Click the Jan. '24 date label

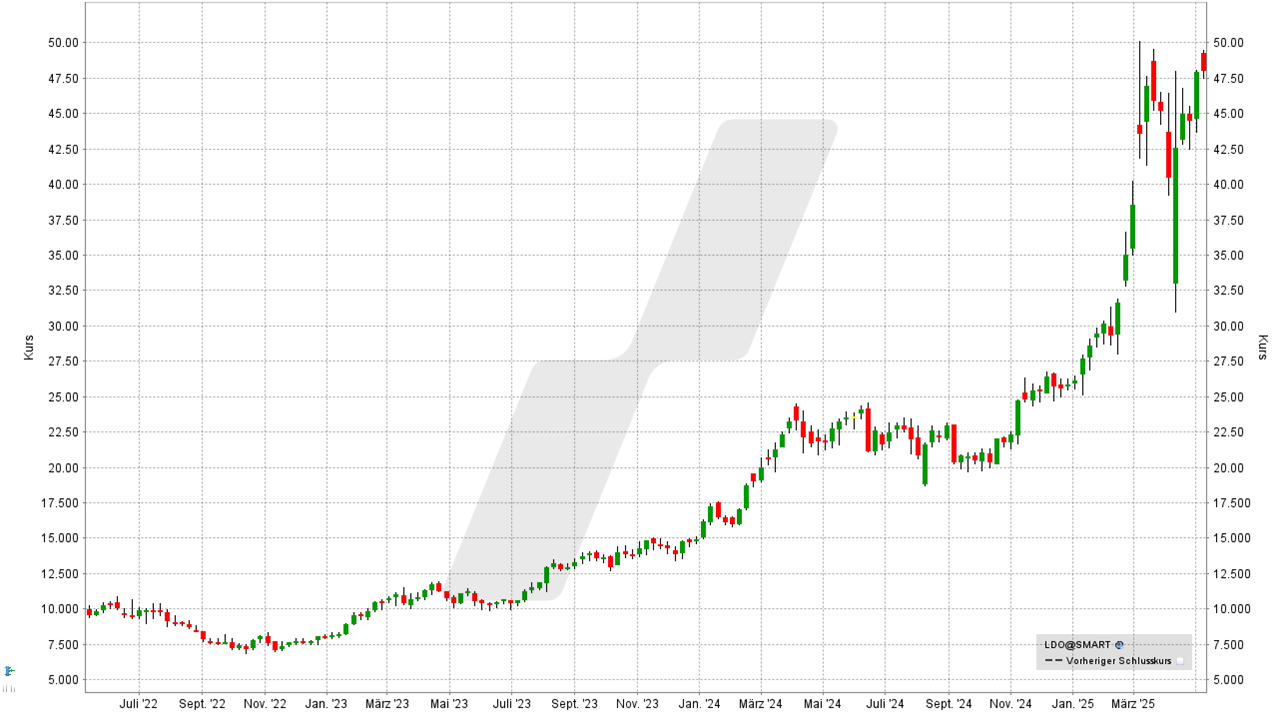[700, 704]
